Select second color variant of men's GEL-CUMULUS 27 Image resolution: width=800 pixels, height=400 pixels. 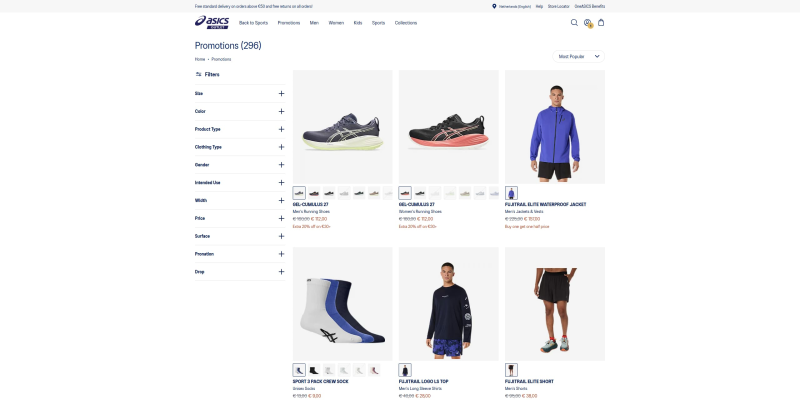tap(314, 193)
